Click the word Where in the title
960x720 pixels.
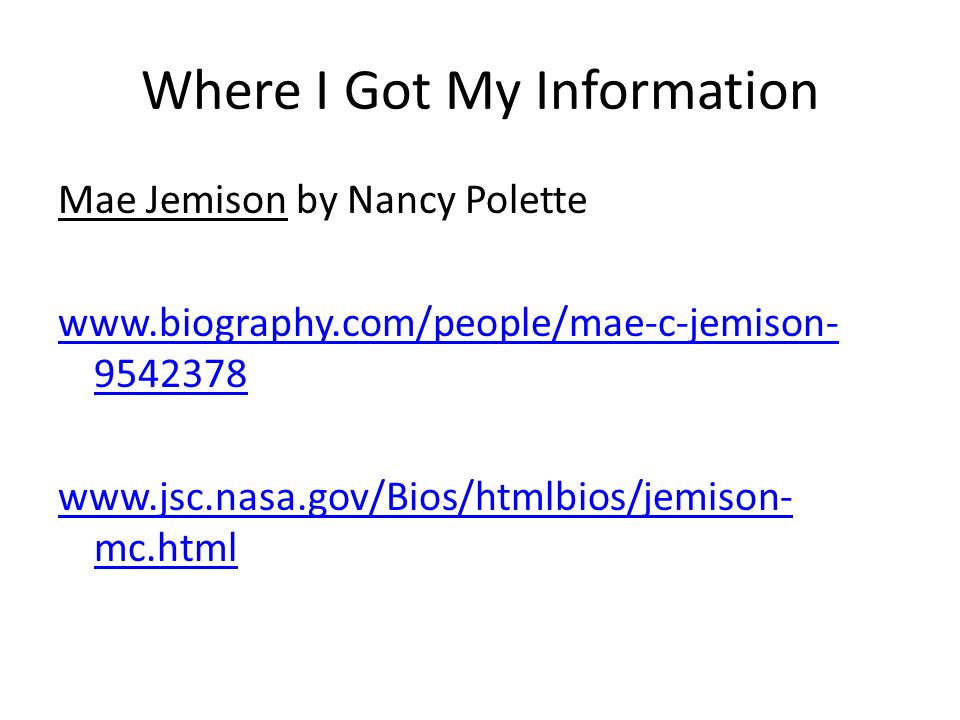[x=222, y=91]
